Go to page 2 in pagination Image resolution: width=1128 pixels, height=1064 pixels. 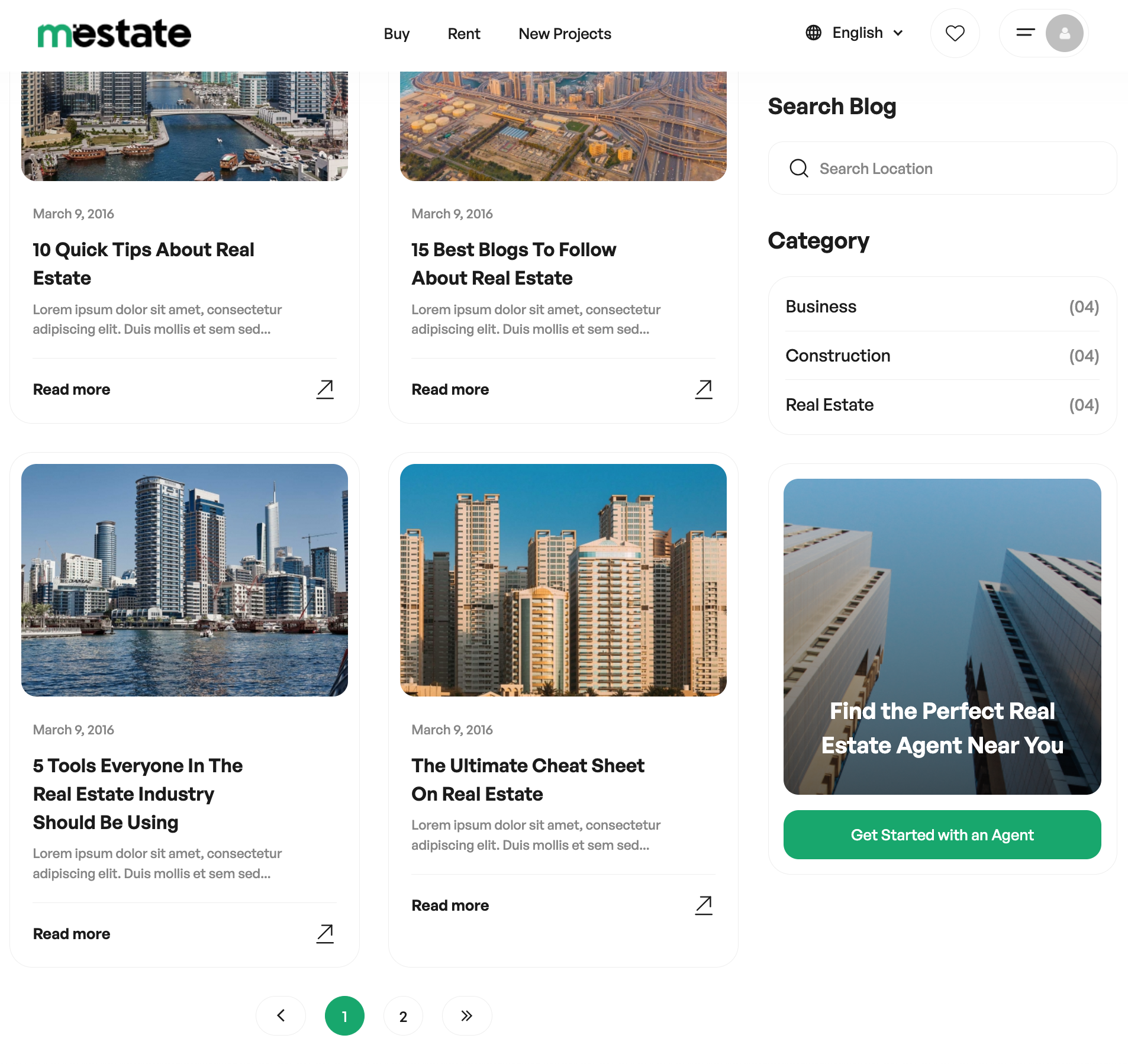click(403, 1015)
